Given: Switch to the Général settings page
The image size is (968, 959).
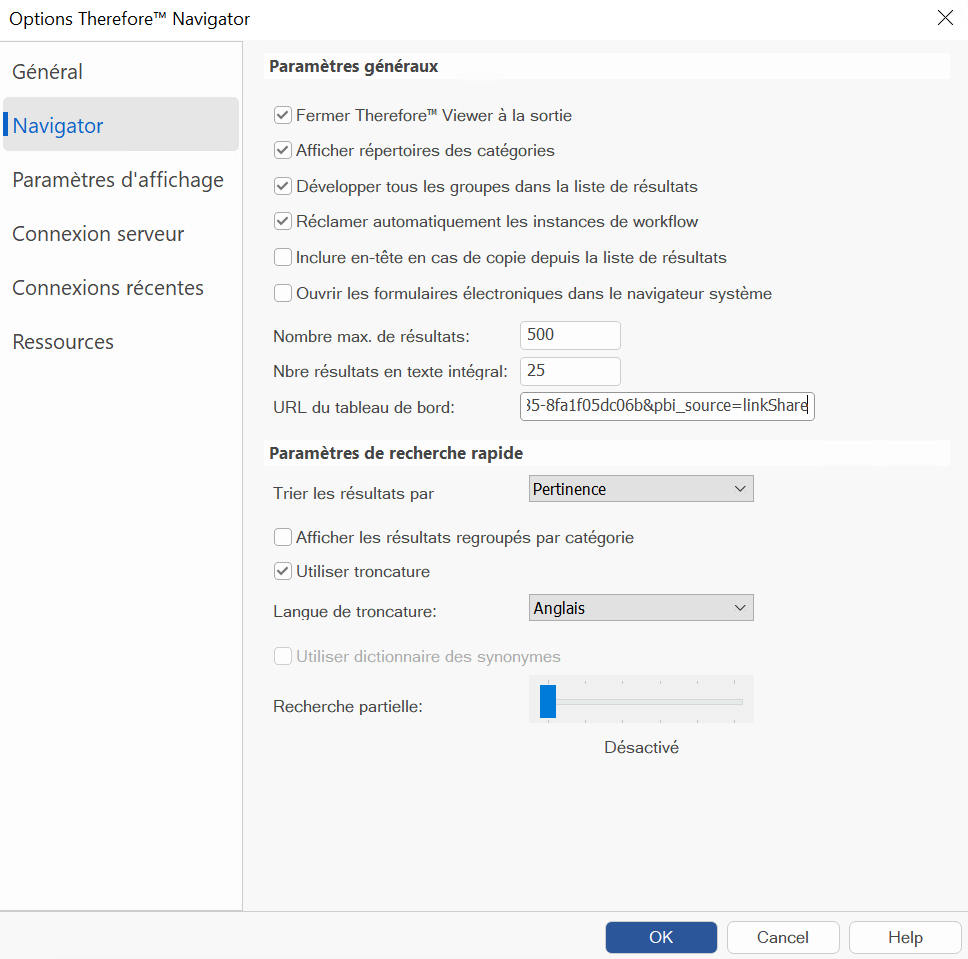Looking at the screenshot, I should [x=45, y=71].
